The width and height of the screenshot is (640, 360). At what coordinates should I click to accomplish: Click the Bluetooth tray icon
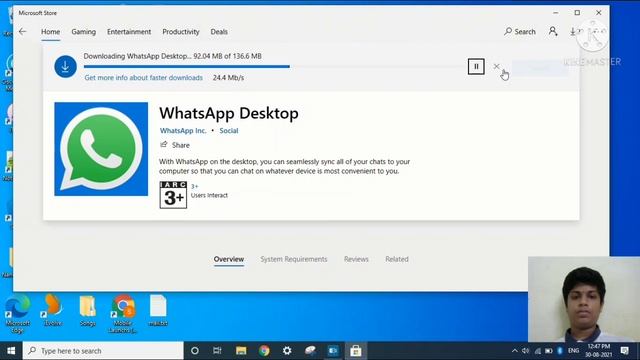coord(560,351)
